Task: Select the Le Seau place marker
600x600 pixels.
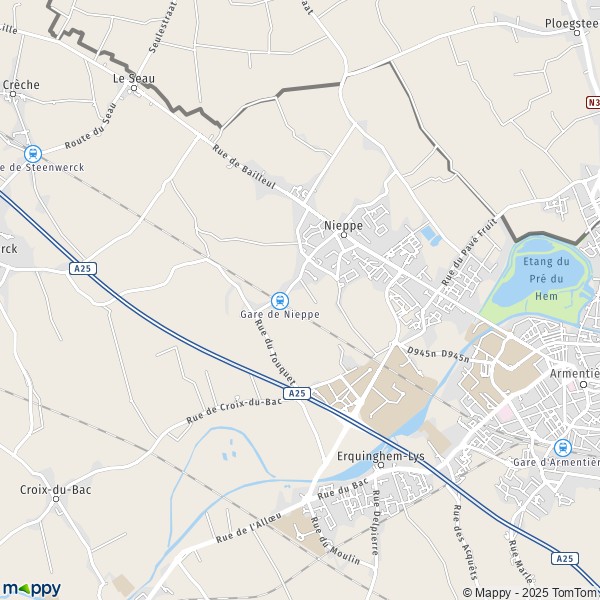Action: tap(134, 88)
